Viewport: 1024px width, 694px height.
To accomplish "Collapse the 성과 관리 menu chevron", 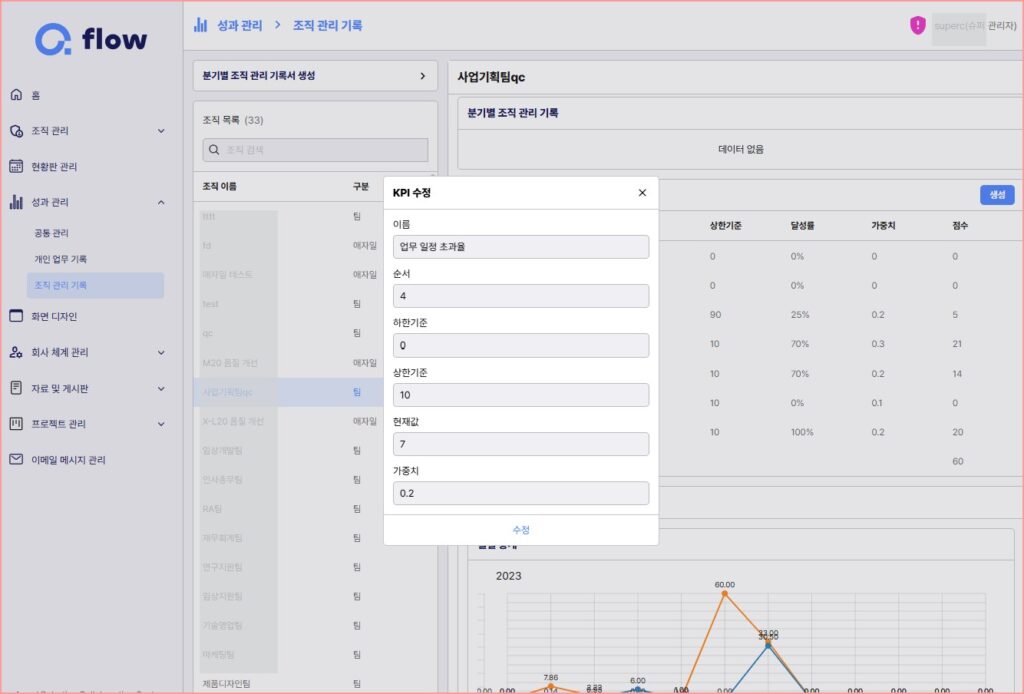I will (x=161, y=202).
